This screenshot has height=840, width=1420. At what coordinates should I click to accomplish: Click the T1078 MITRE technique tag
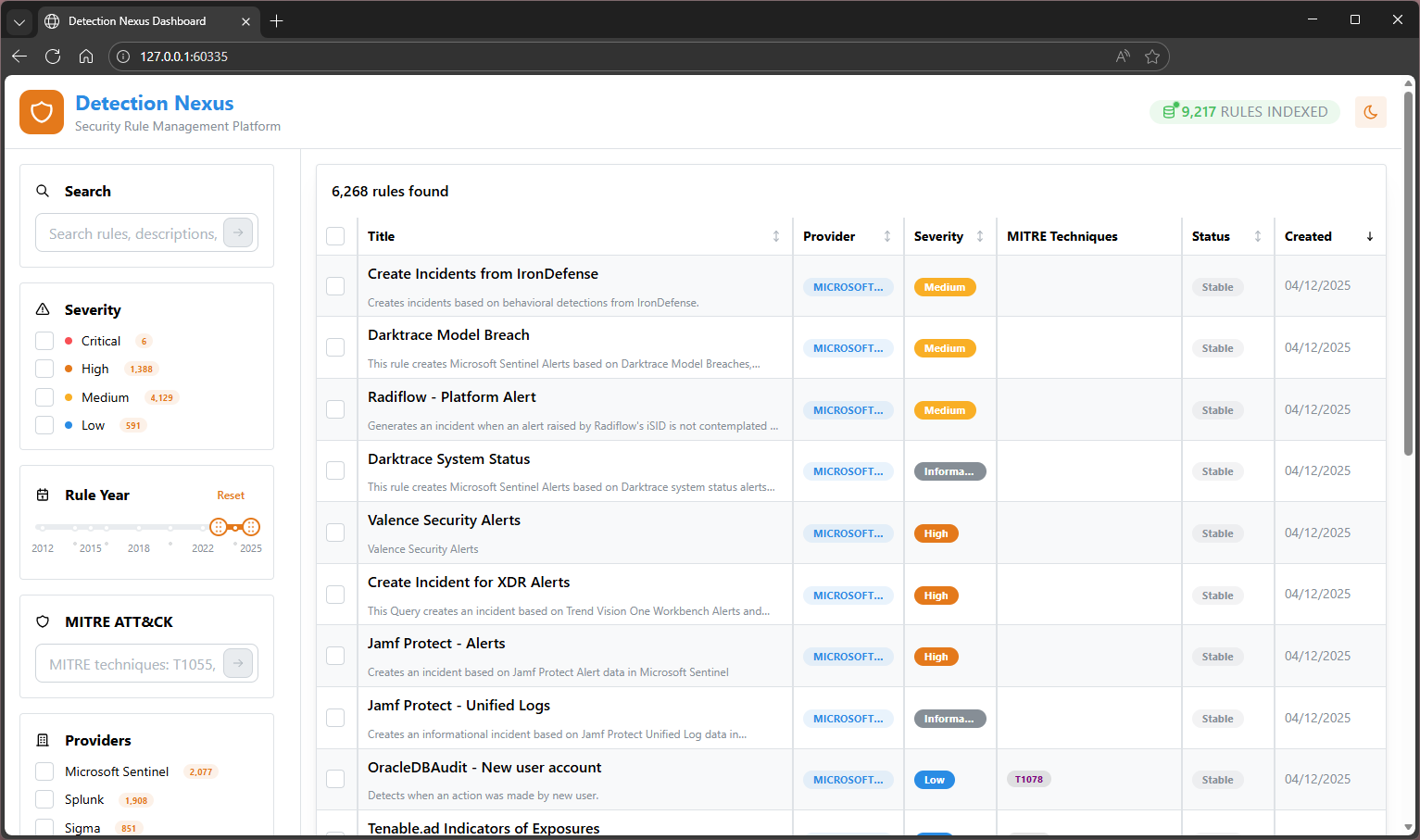coord(1029,779)
